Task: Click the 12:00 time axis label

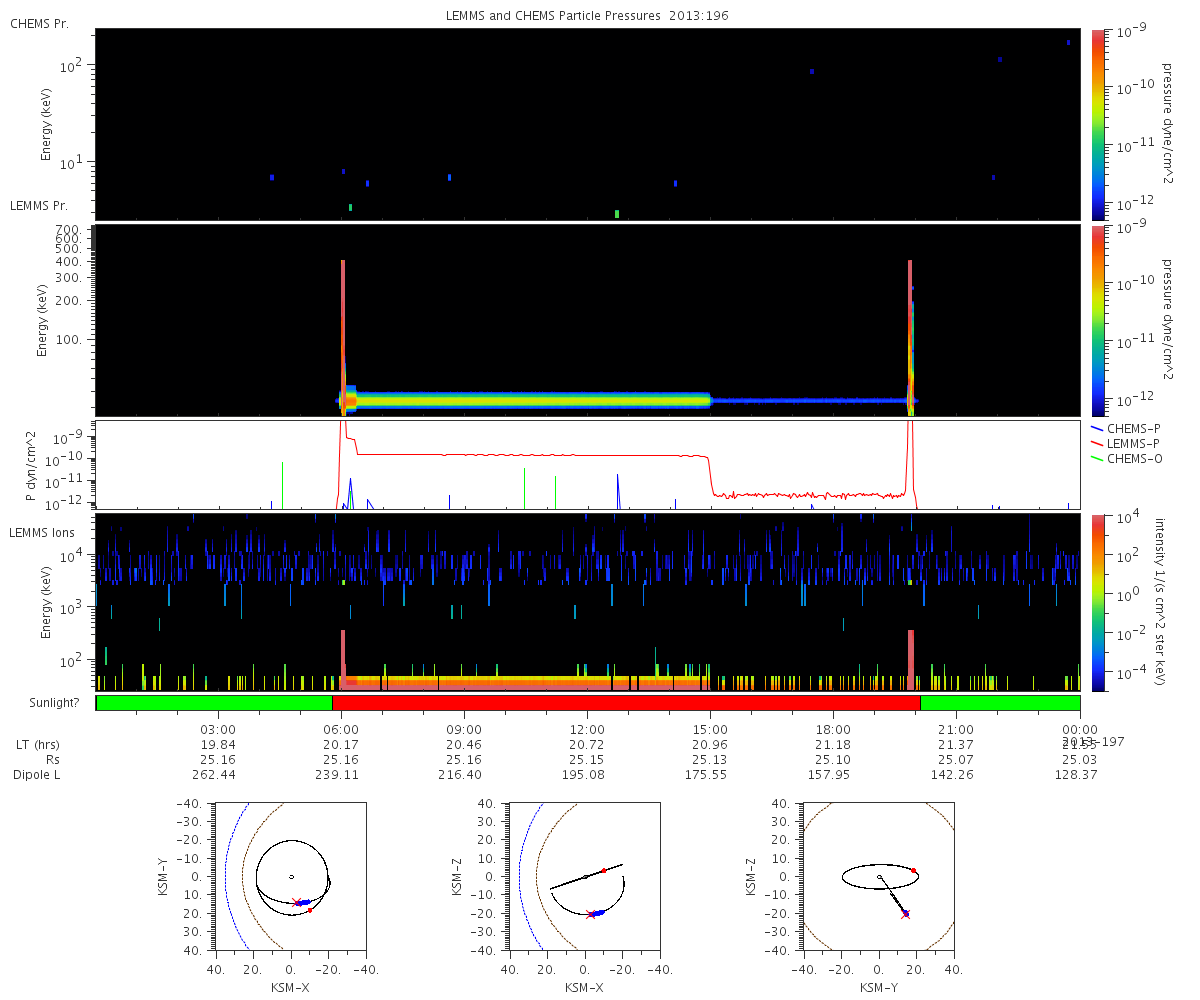Action: coord(587,730)
